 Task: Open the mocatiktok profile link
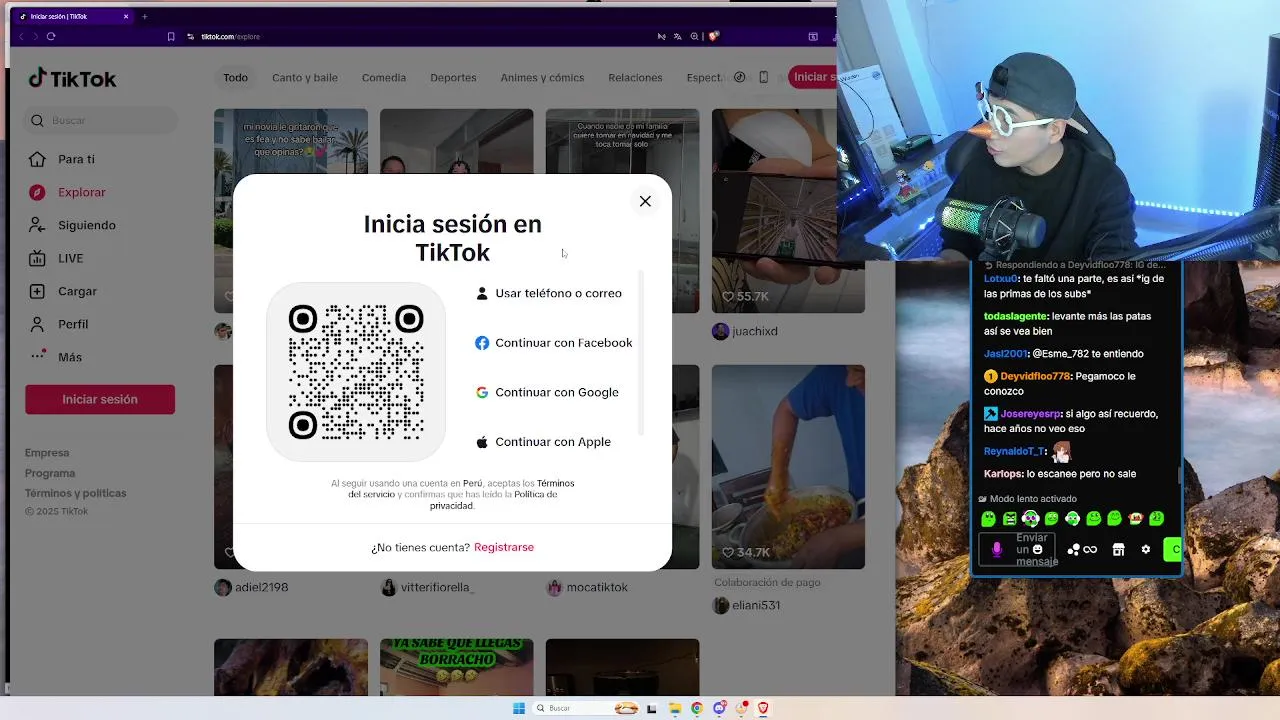point(597,587)
